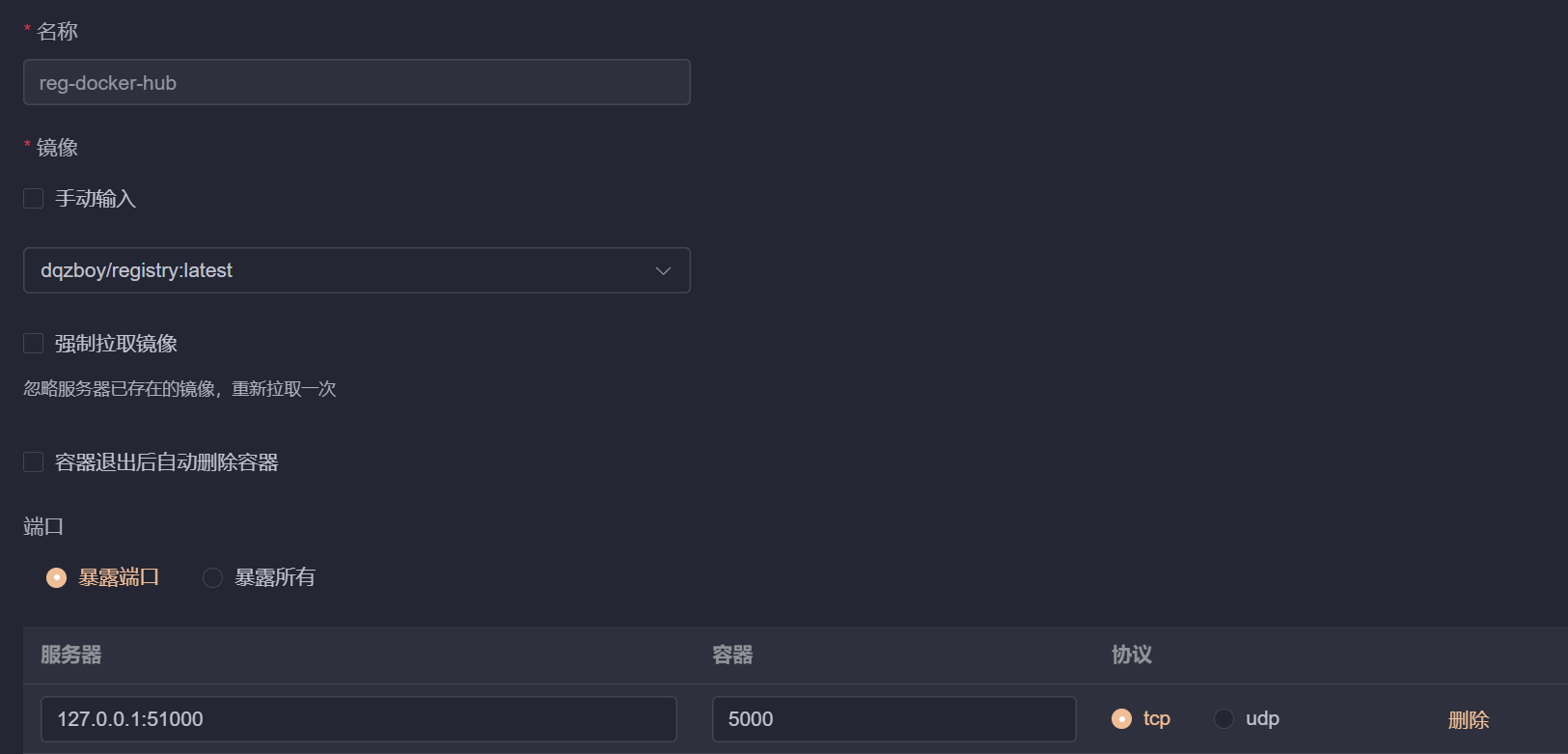The height and width of the screenshot is (754, 1568).
Task: Click the chevron arrow in the image selector
Action: [663, 271]
